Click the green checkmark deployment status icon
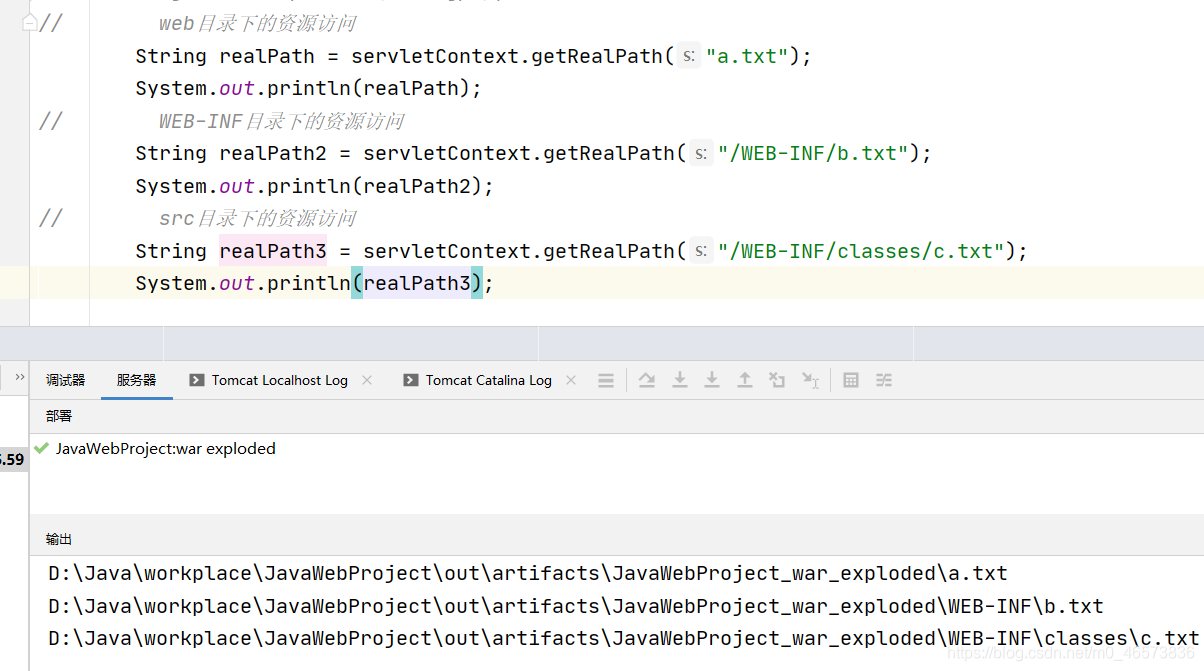1204x671 pixels. [x=41, y=448]
